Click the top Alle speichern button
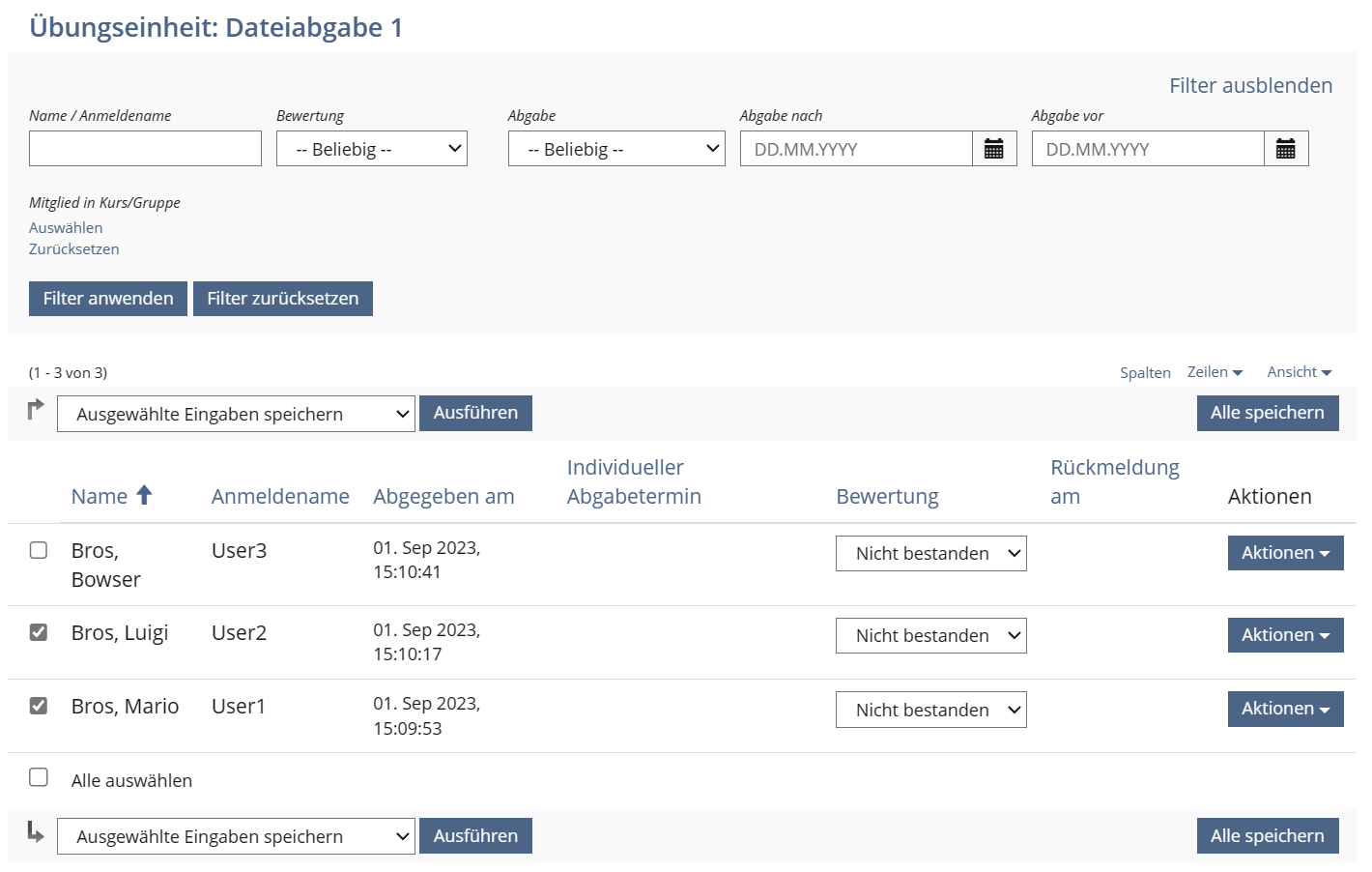Image resolution: width=1372 pixels, height=872 pixels. pyautogui.click(x=1267, y=413)
